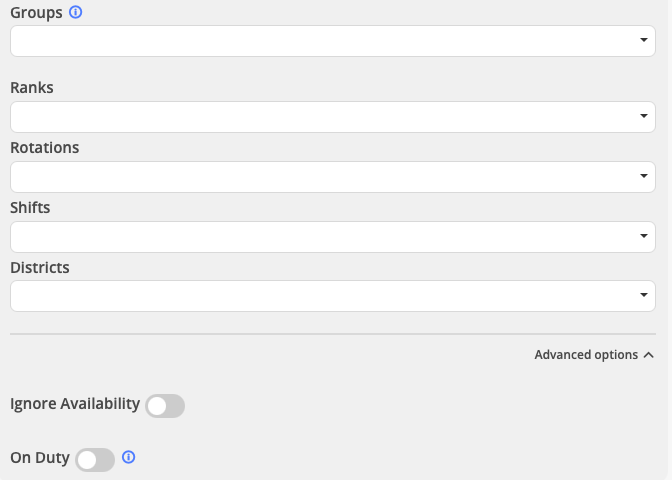This screenshot has width=672, height=480.
Task: Click the On Duty label text
Action: (40, 458)
